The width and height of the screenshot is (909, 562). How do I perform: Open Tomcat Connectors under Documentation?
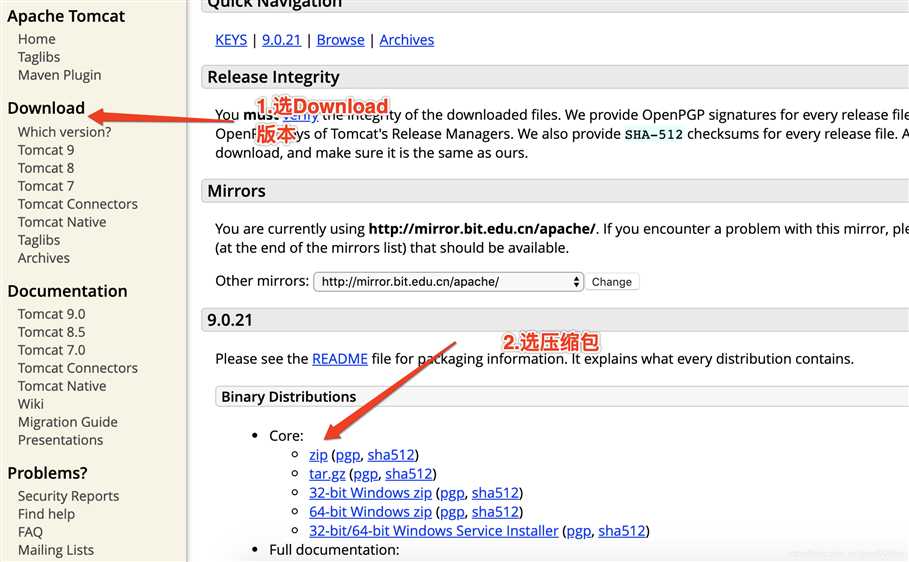point(78,368)
